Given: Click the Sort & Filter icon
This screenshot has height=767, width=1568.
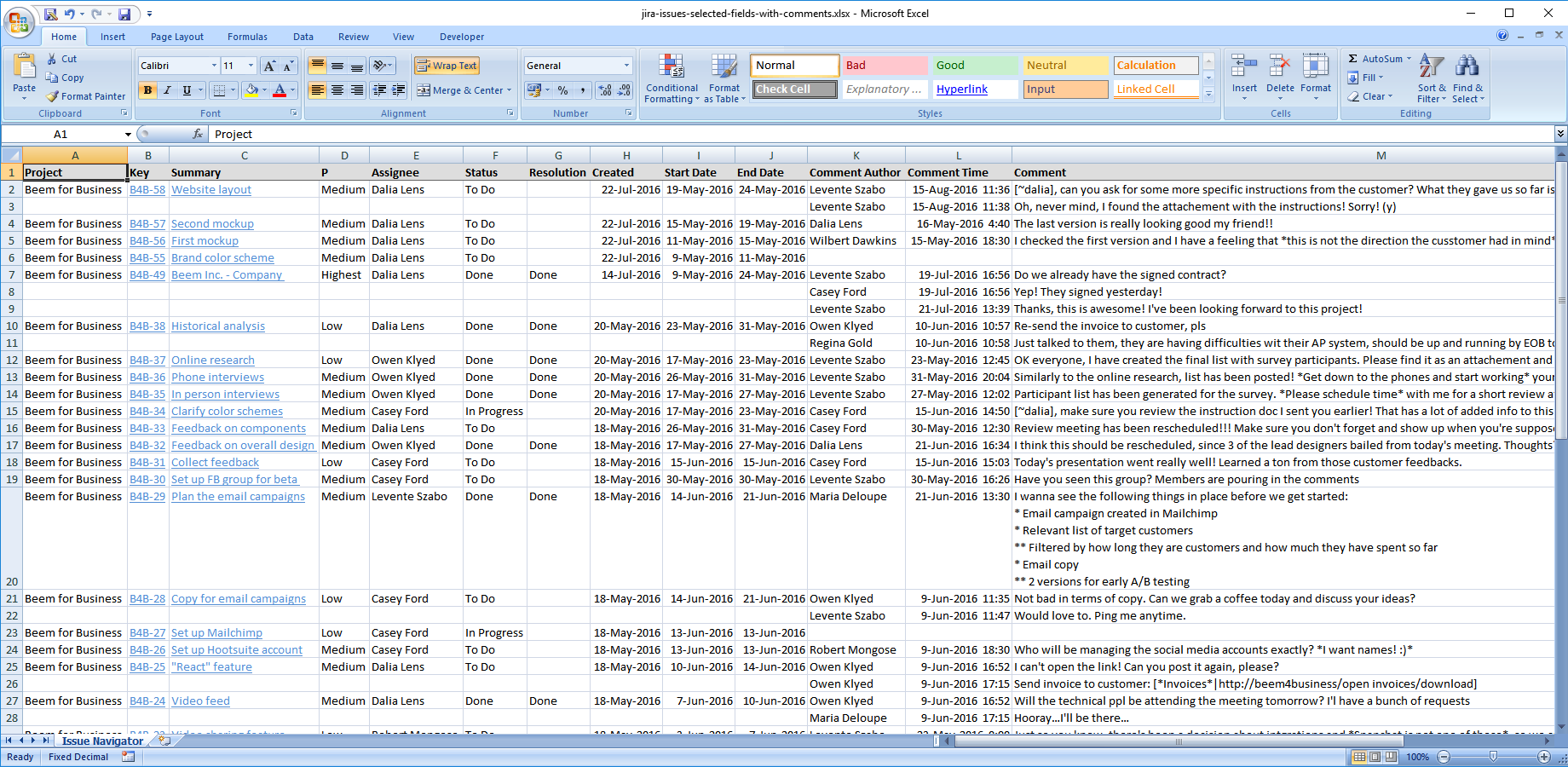Looking at the screenshot, I should pos(1431,66).
